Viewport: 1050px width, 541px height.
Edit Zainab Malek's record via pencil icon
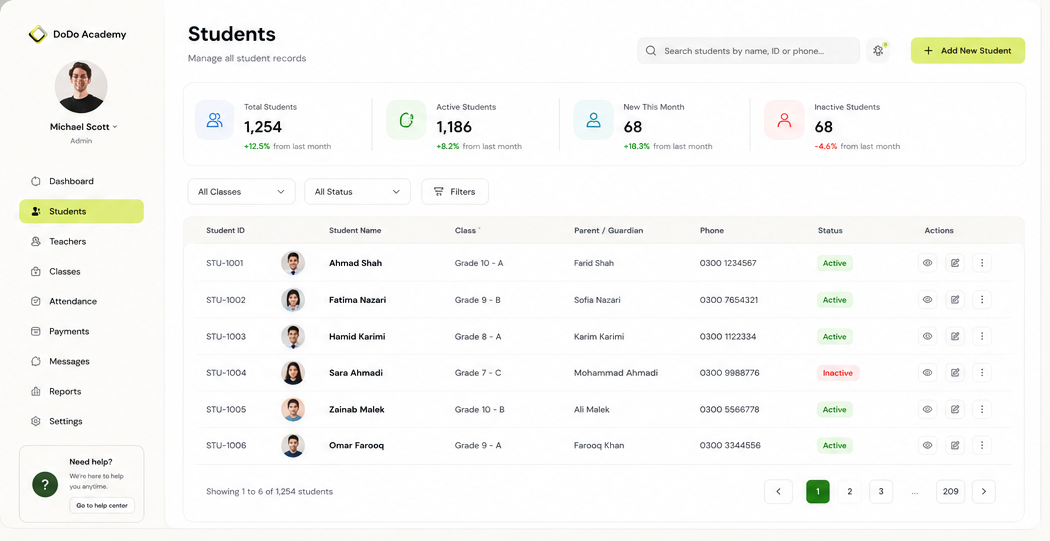[955, 409]
